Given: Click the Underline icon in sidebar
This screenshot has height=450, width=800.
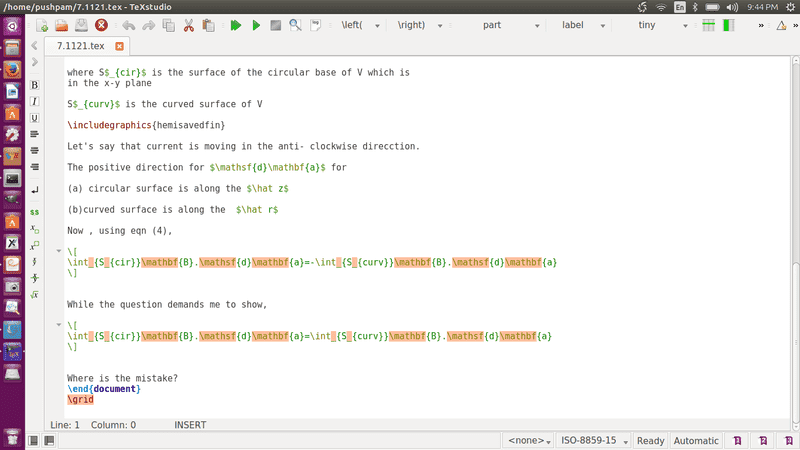Looking at the screenshot, I should (x=35, y=117).
